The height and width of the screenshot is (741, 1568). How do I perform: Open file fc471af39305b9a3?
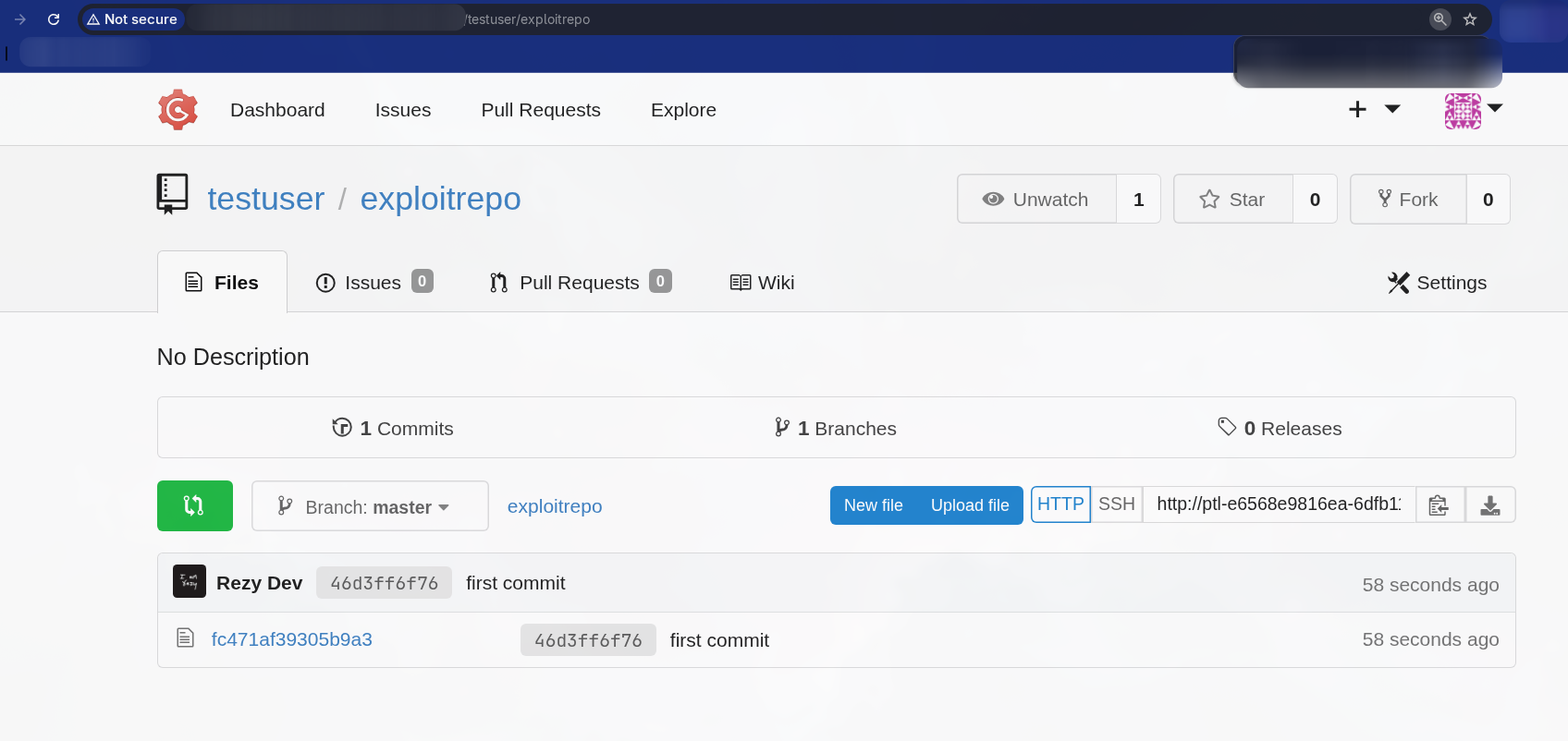pos(291,639)
